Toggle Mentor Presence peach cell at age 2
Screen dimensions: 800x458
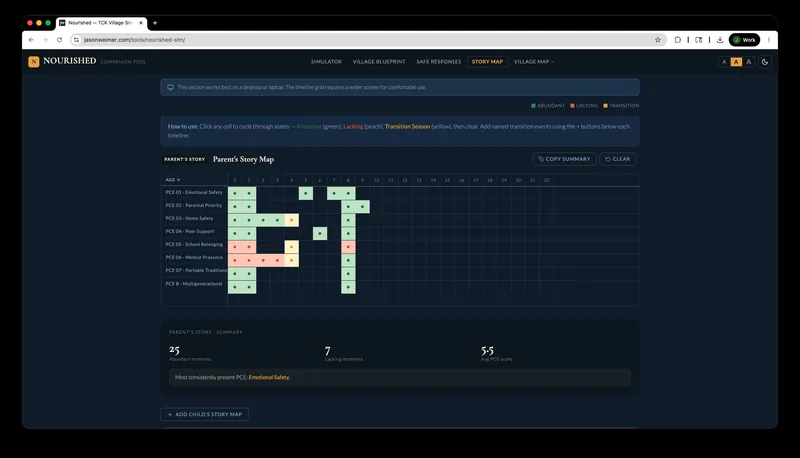pyautogui.click(x=263, y=260)
